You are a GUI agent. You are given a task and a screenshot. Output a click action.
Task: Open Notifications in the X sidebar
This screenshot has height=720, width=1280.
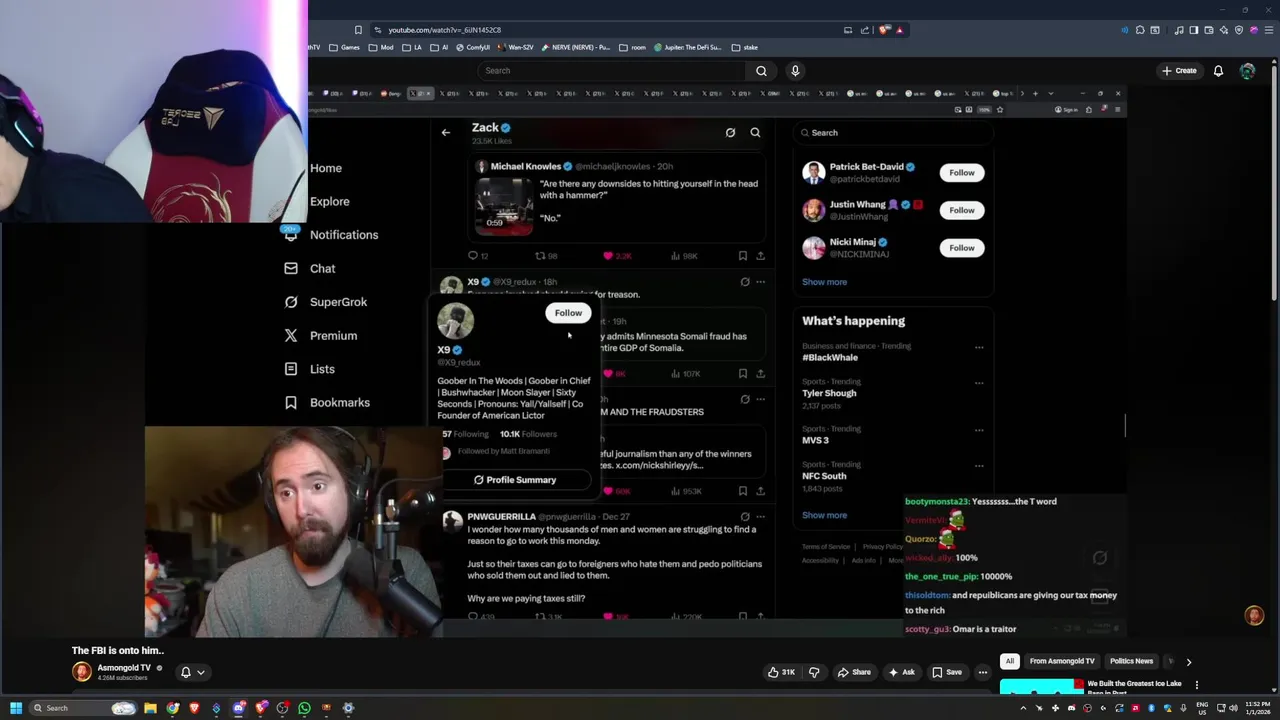tap(331, 235)
